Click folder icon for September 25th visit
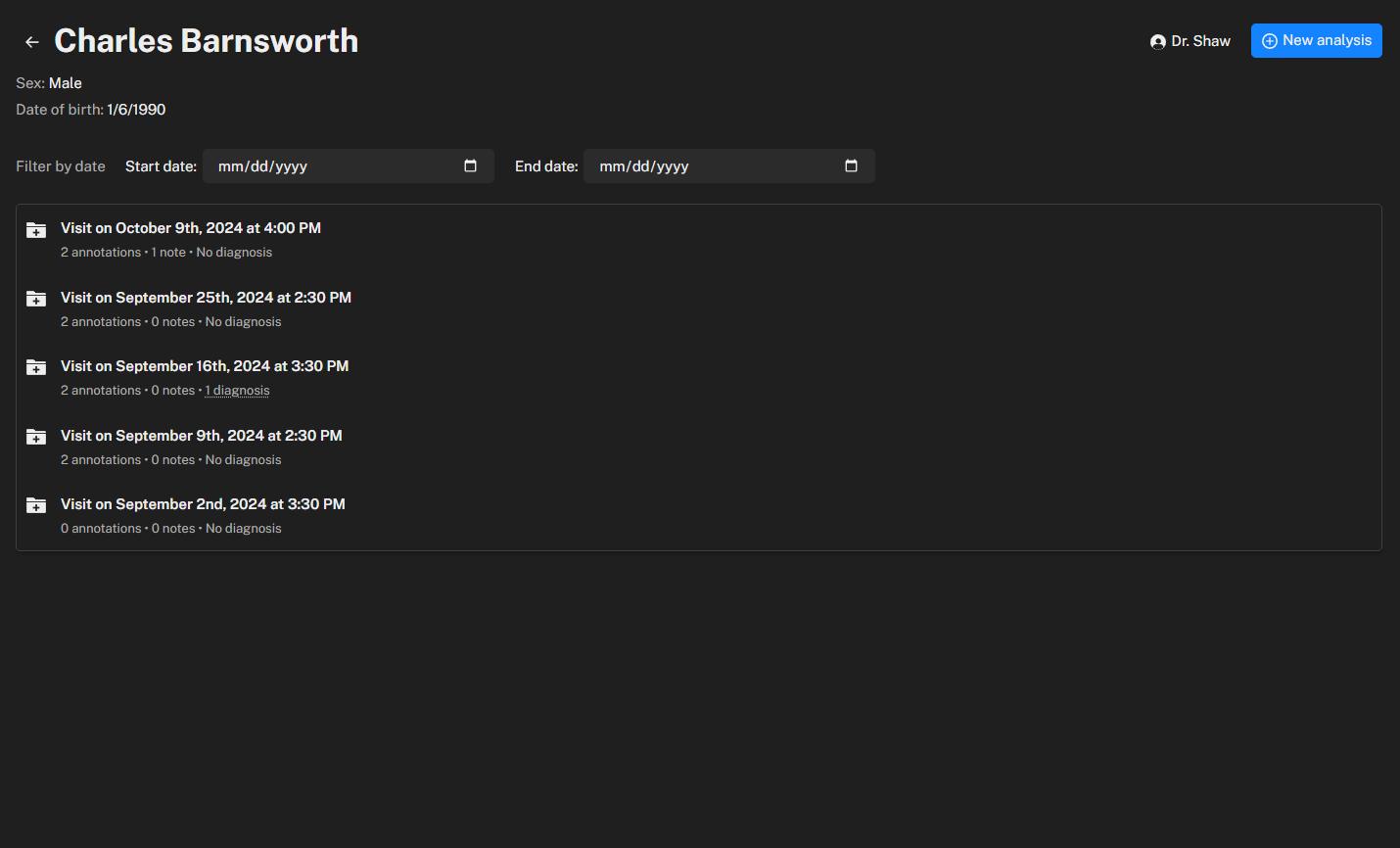Screen dimensions: 1400x848 click(36, 299)
